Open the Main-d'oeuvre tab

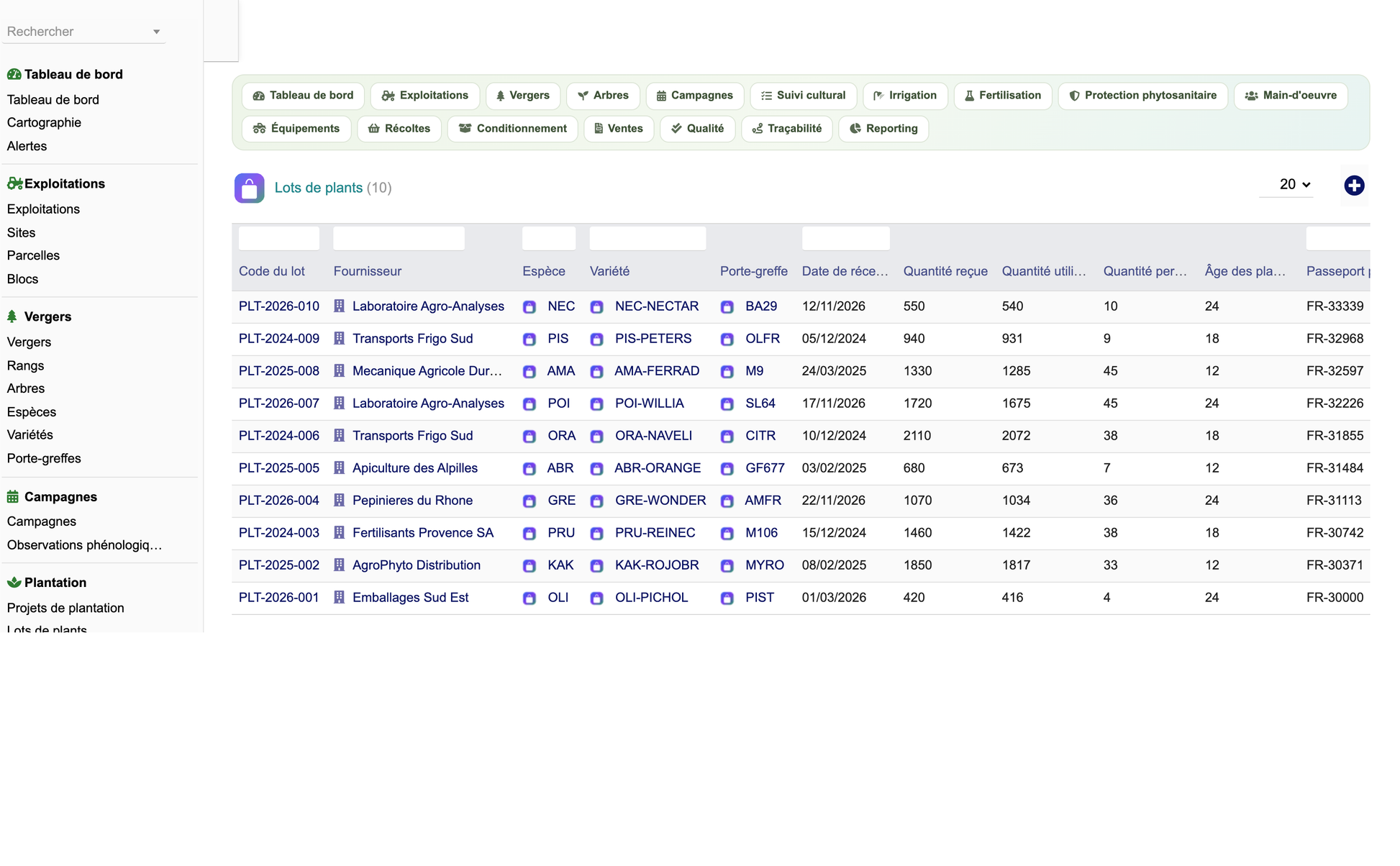(x=1291, y=96)
